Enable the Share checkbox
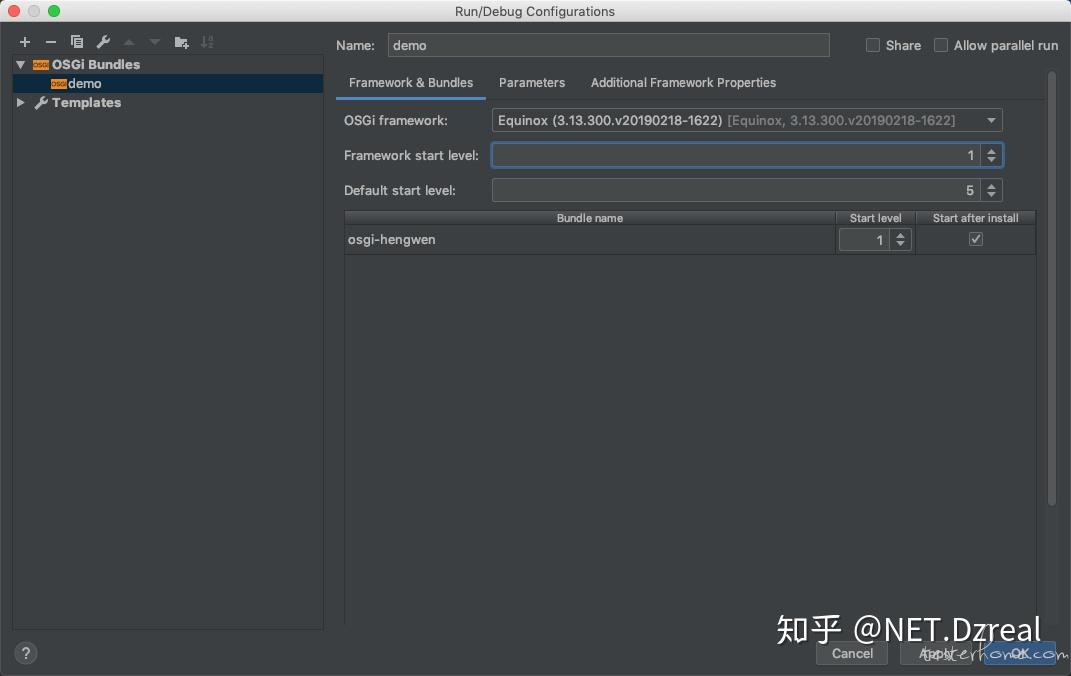 coord(872,44)
